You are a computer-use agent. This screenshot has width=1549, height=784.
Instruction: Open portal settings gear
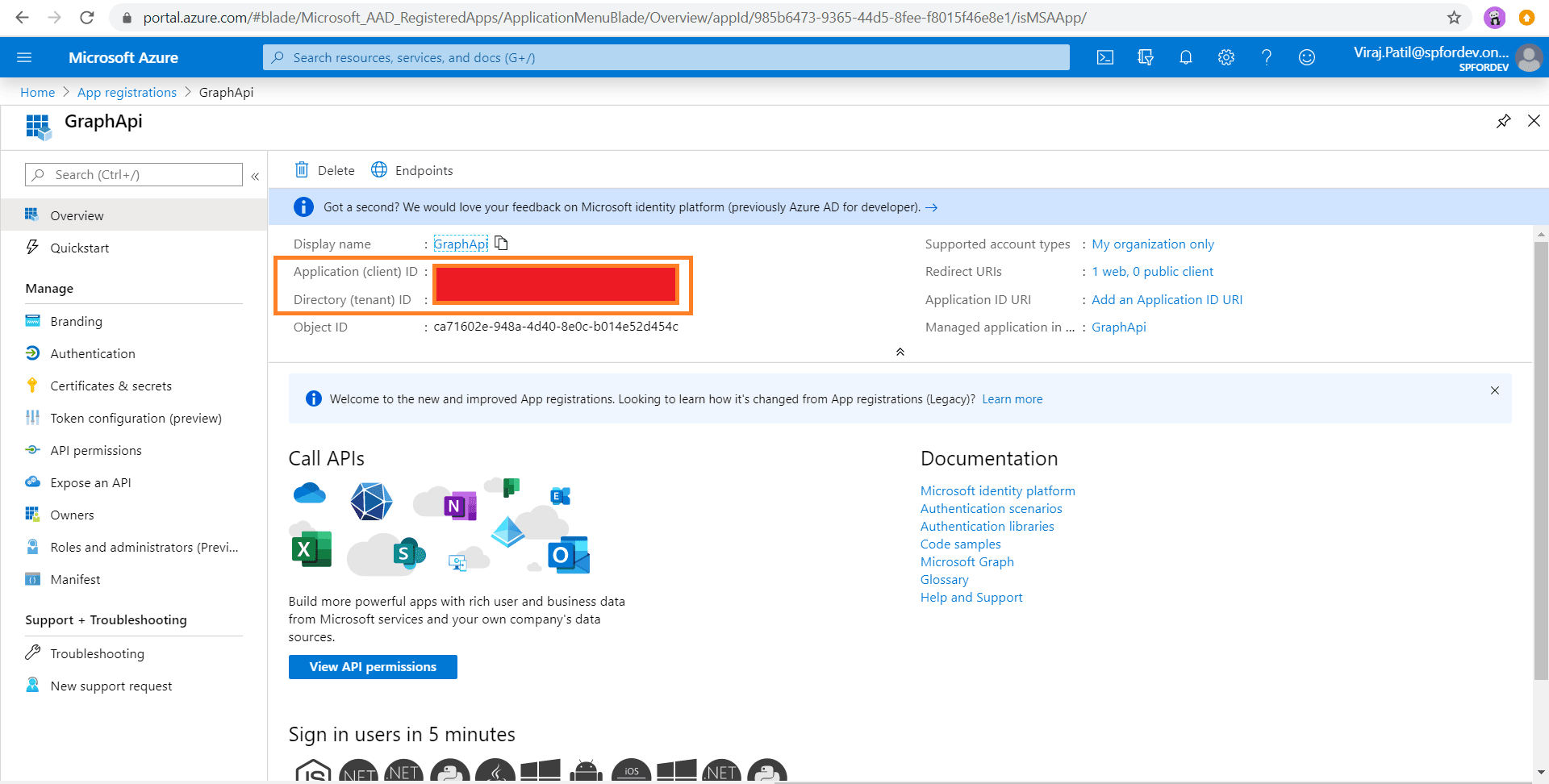tap(1226, 57)
